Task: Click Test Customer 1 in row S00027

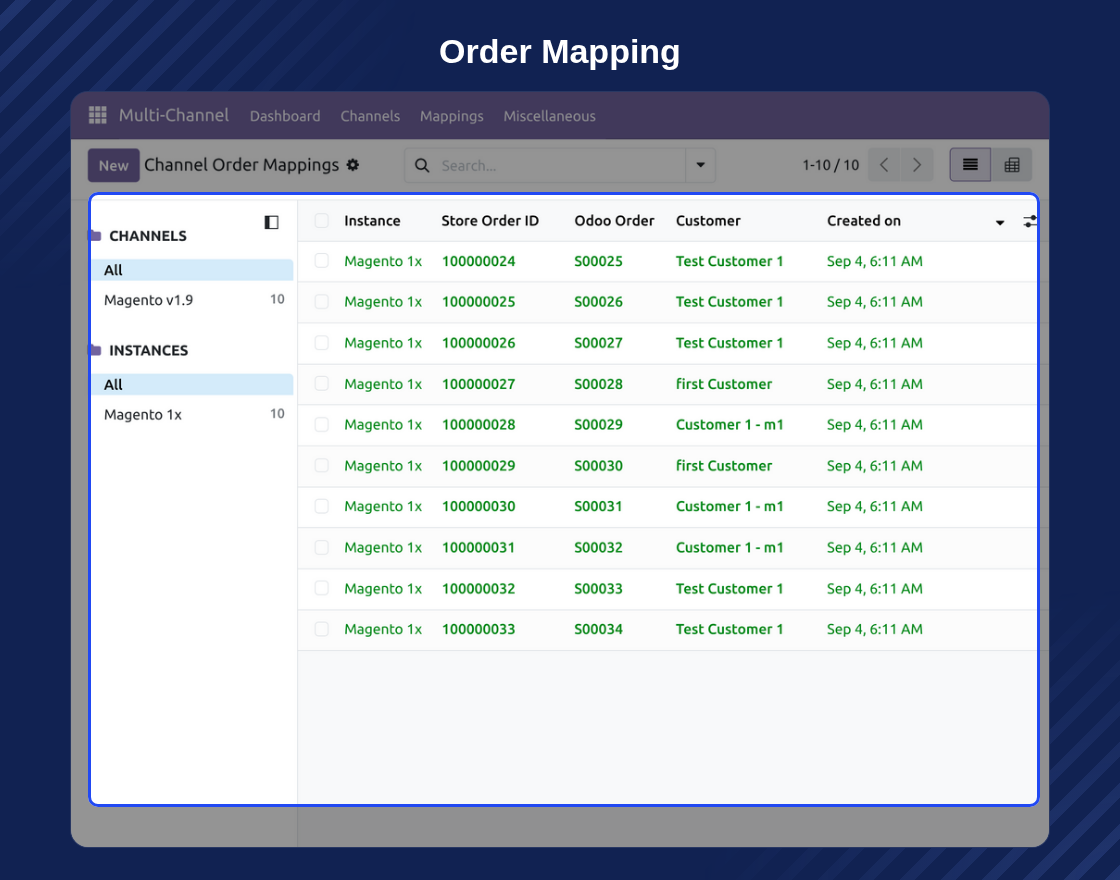Action: (x=729, y=343)
